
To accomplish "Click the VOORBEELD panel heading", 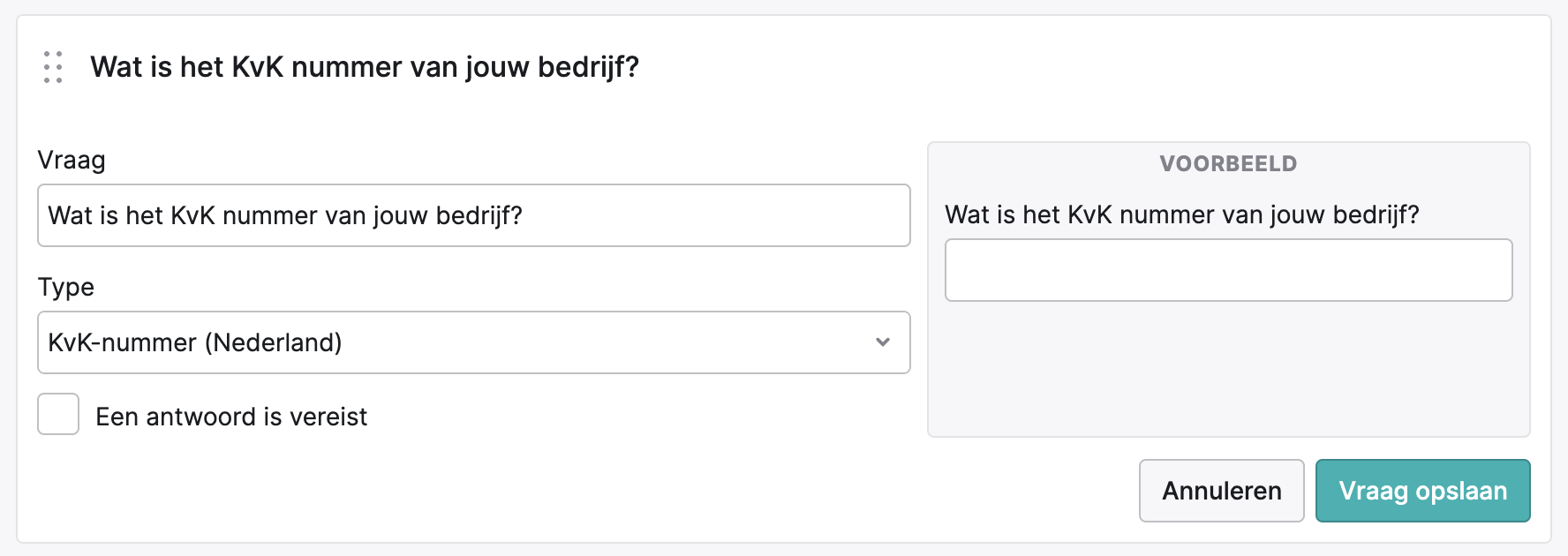I will 1228,164.
